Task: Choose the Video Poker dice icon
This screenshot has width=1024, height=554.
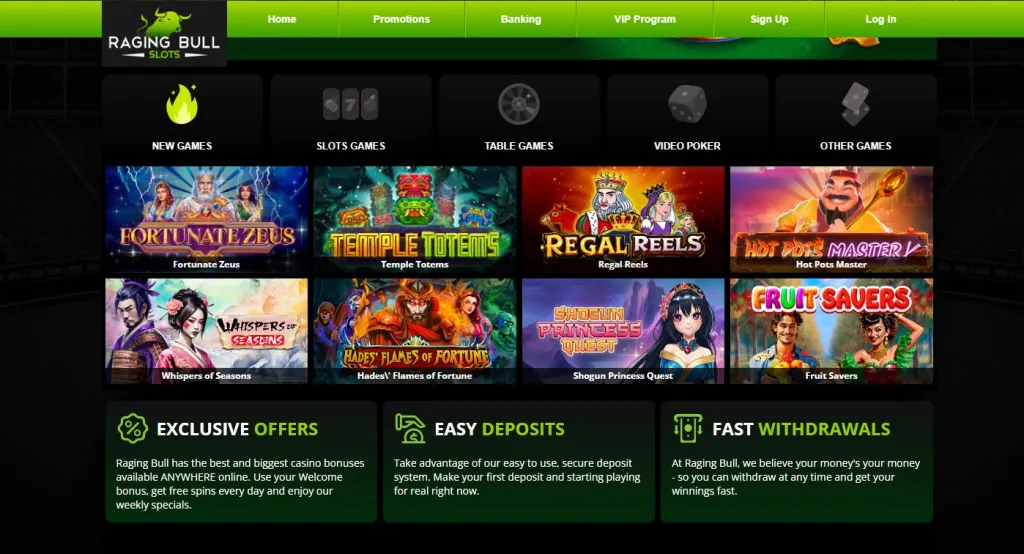Action: [x=687, y=104]
